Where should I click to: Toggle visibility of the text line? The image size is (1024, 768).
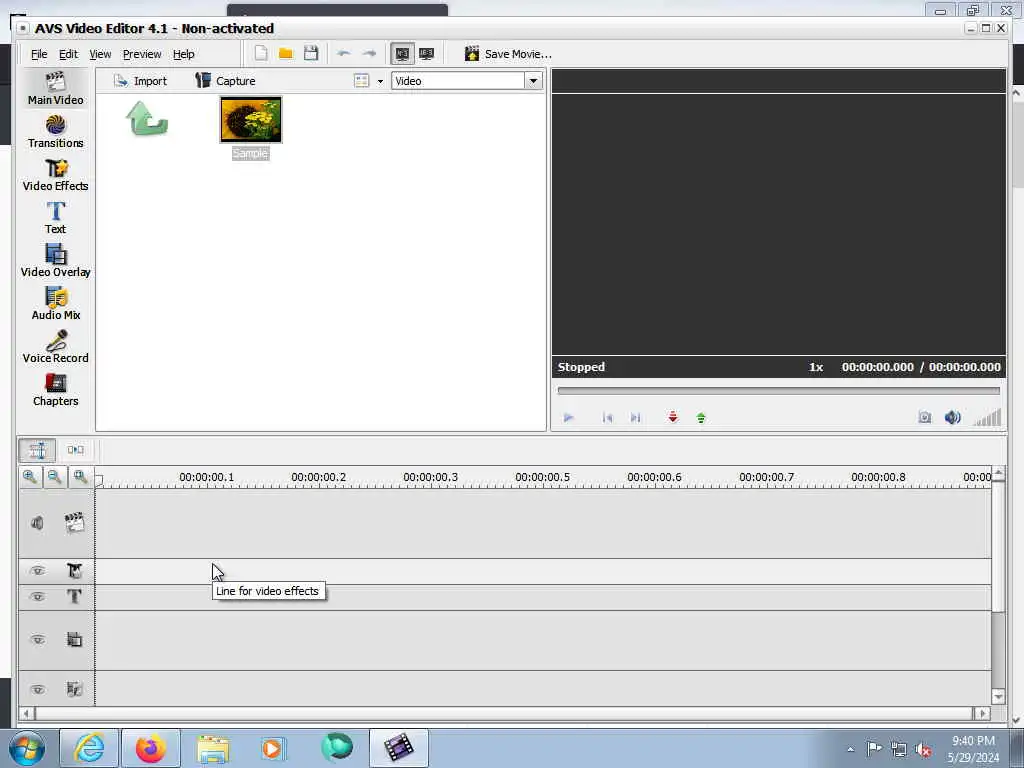38,596
